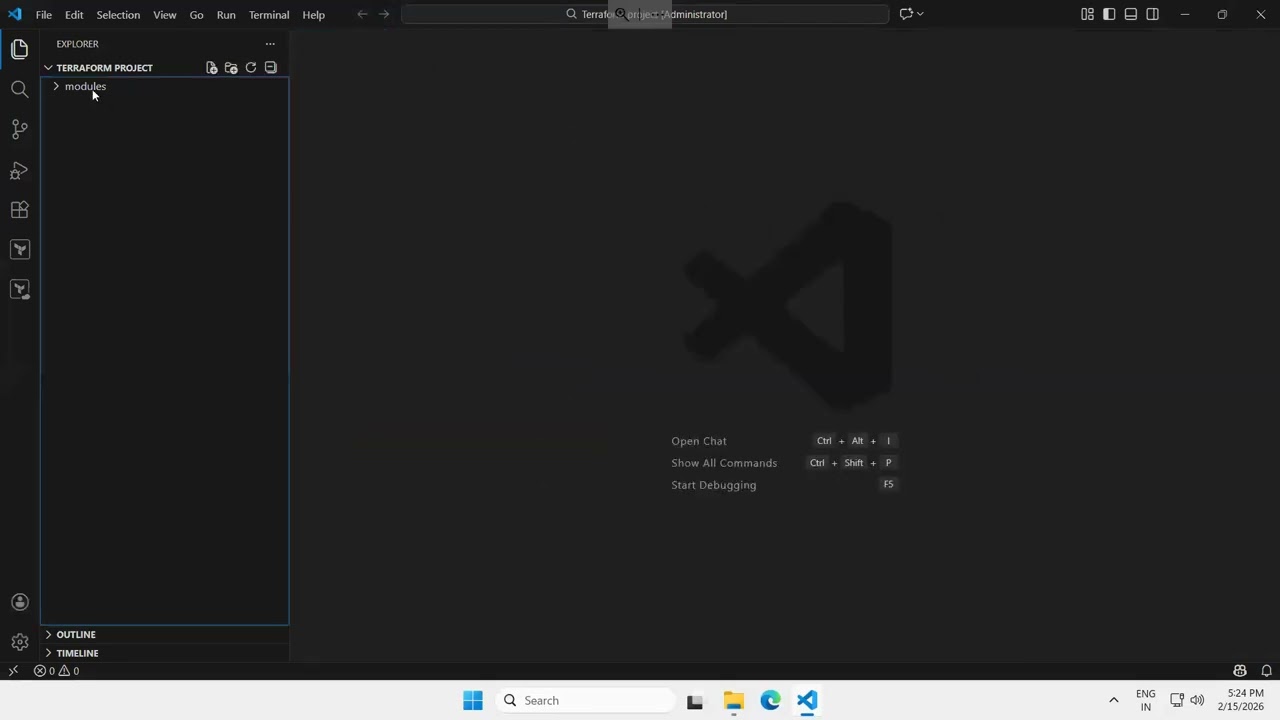Click the command center search box
The height and width of the screenshot is (720, 1280).
(x=645, y=14)
